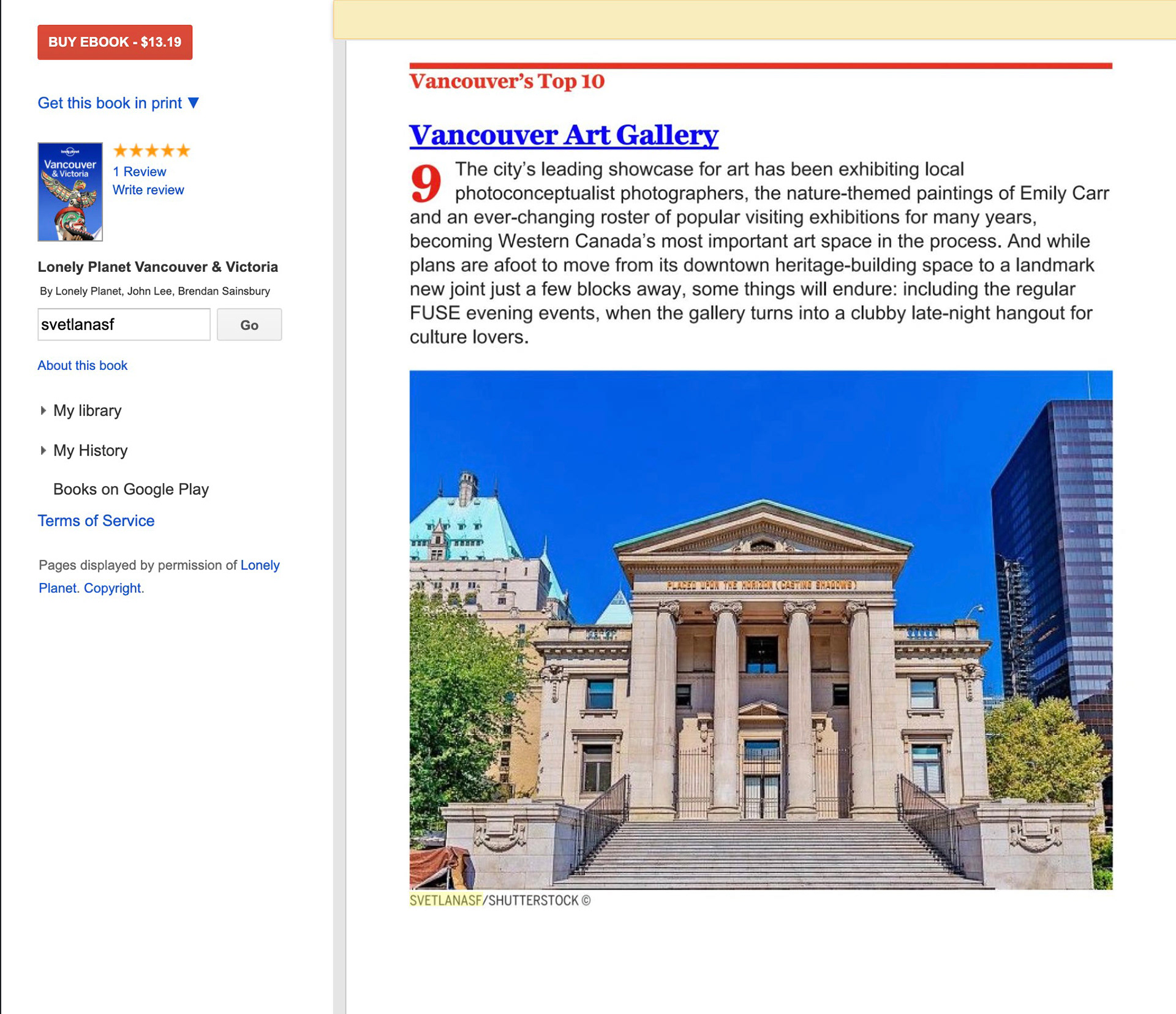This screenshot has width=1176, height=1014.
Task: Click the SVETLANASF photo credit link
Action: [x=445, y=900]
